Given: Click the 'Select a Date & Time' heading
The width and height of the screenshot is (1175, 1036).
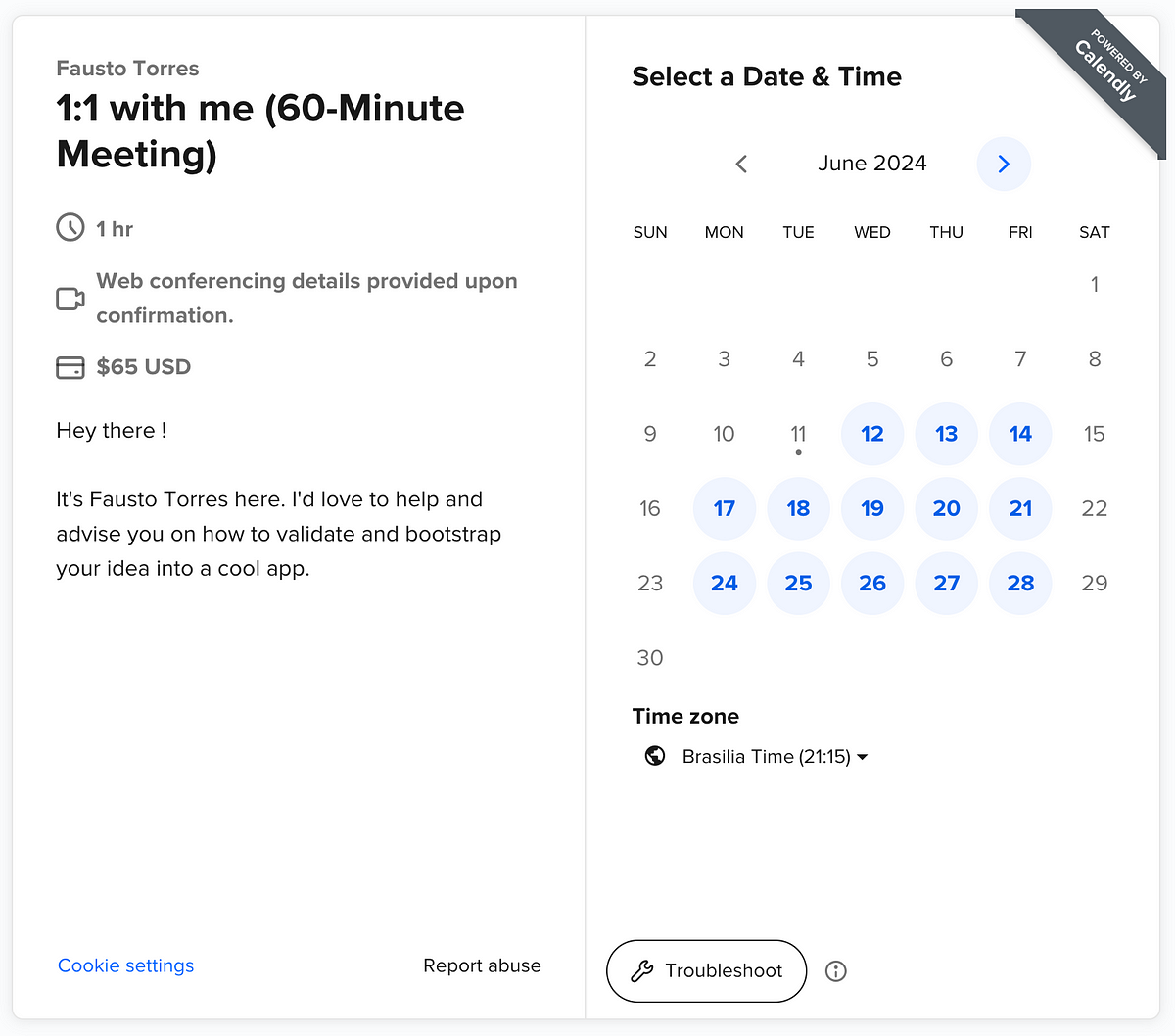Looking at the screenshot, I should [x=767, y=76].
